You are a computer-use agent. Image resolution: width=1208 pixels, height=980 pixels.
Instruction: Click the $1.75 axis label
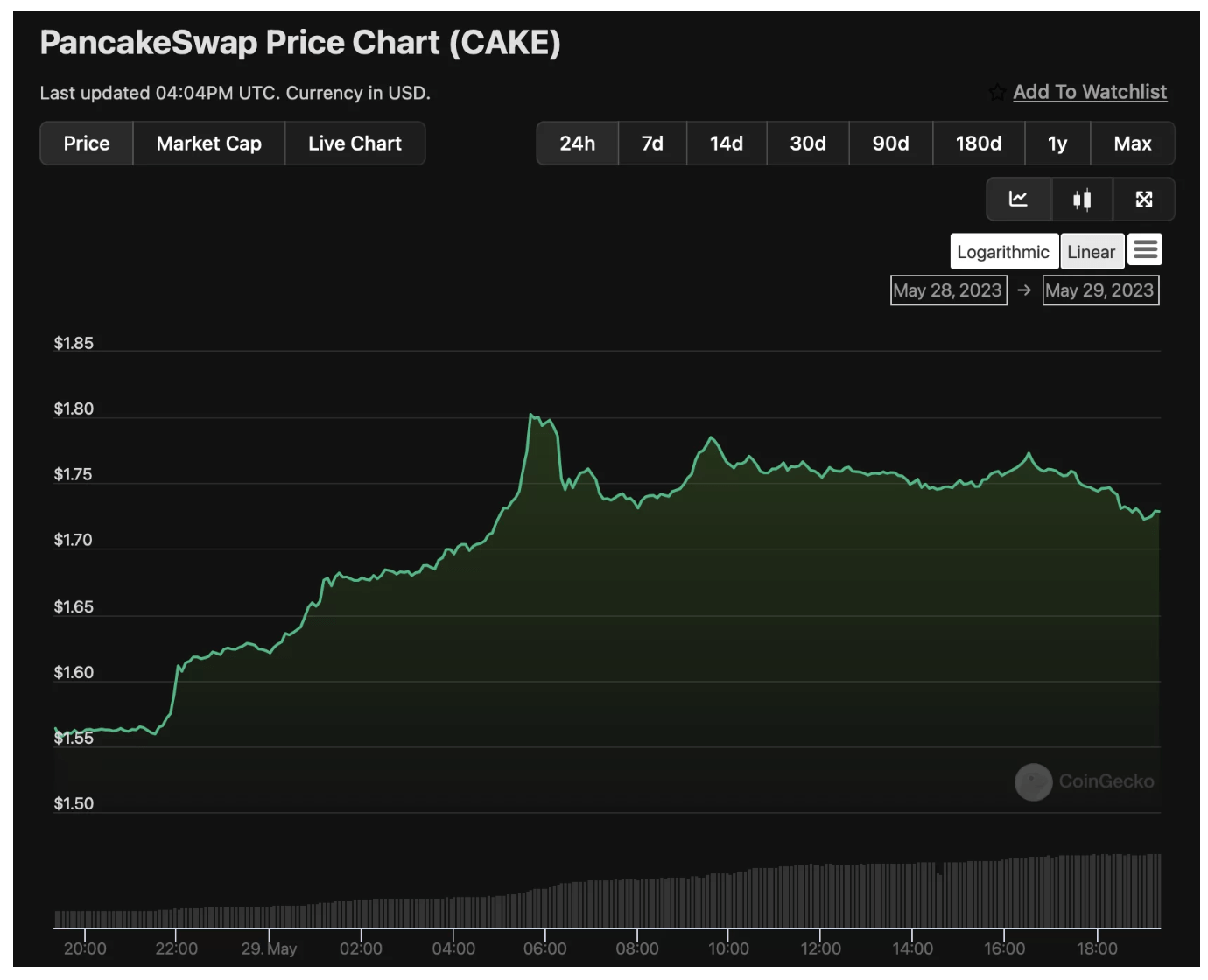pyautogui.click(x=74, y=474)
